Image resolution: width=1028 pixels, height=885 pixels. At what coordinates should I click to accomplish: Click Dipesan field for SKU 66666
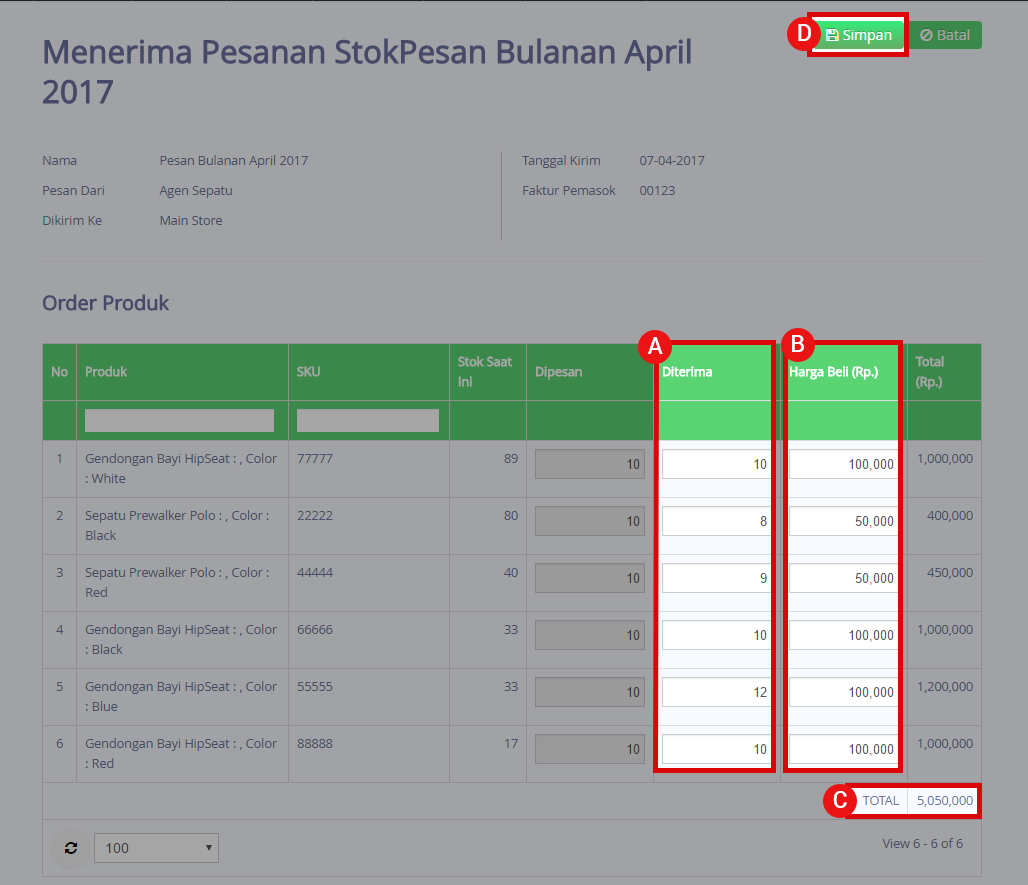(x=589, y=635)
